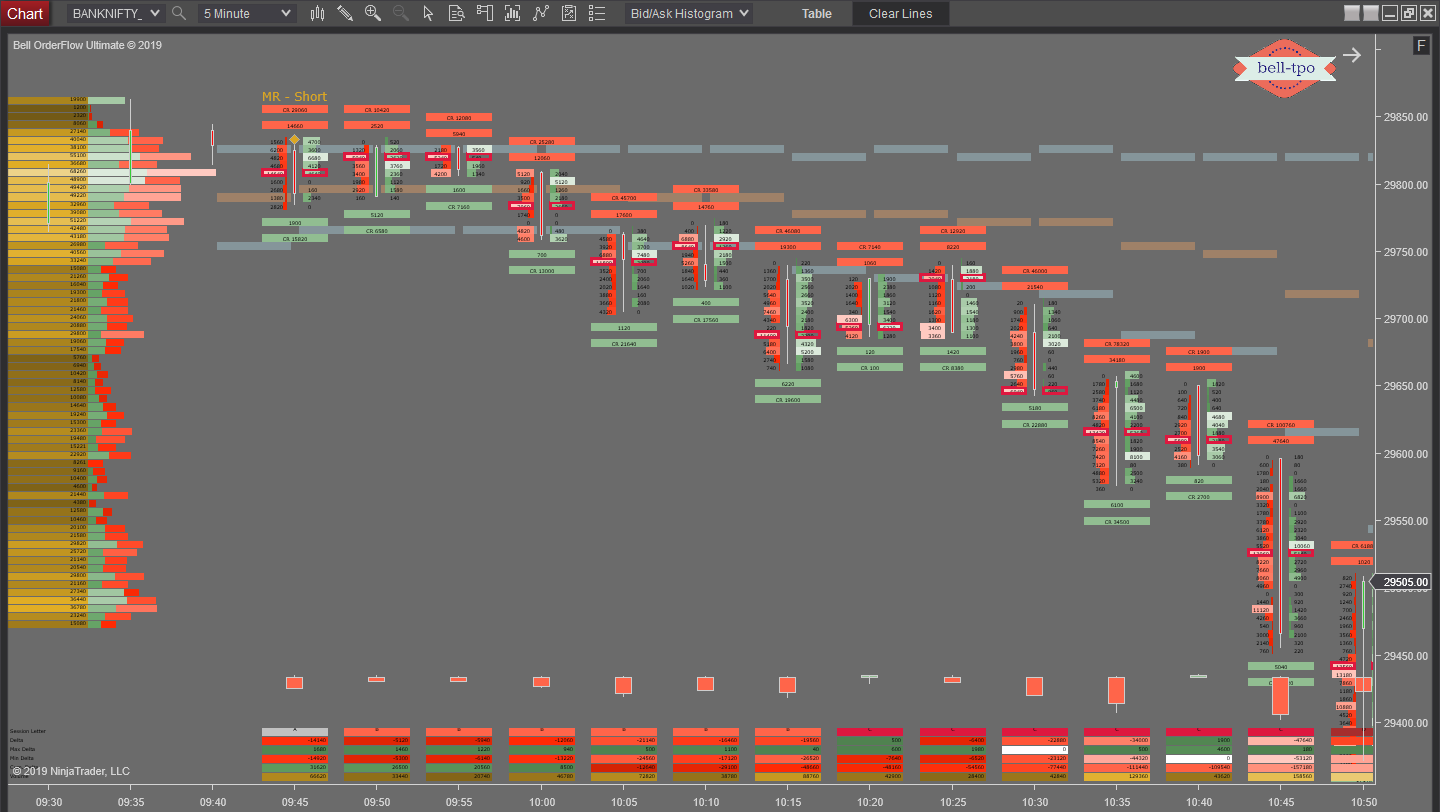
Task: Click the Session Letter row label
Action: [x=26, y=732]
